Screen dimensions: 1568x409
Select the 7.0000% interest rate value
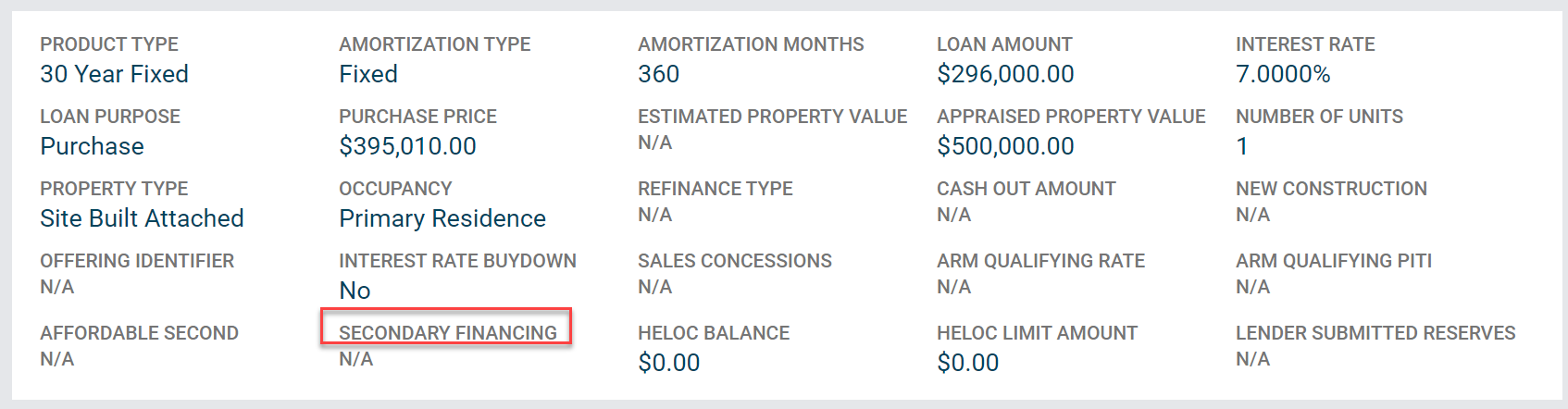tap(1283, 74)
